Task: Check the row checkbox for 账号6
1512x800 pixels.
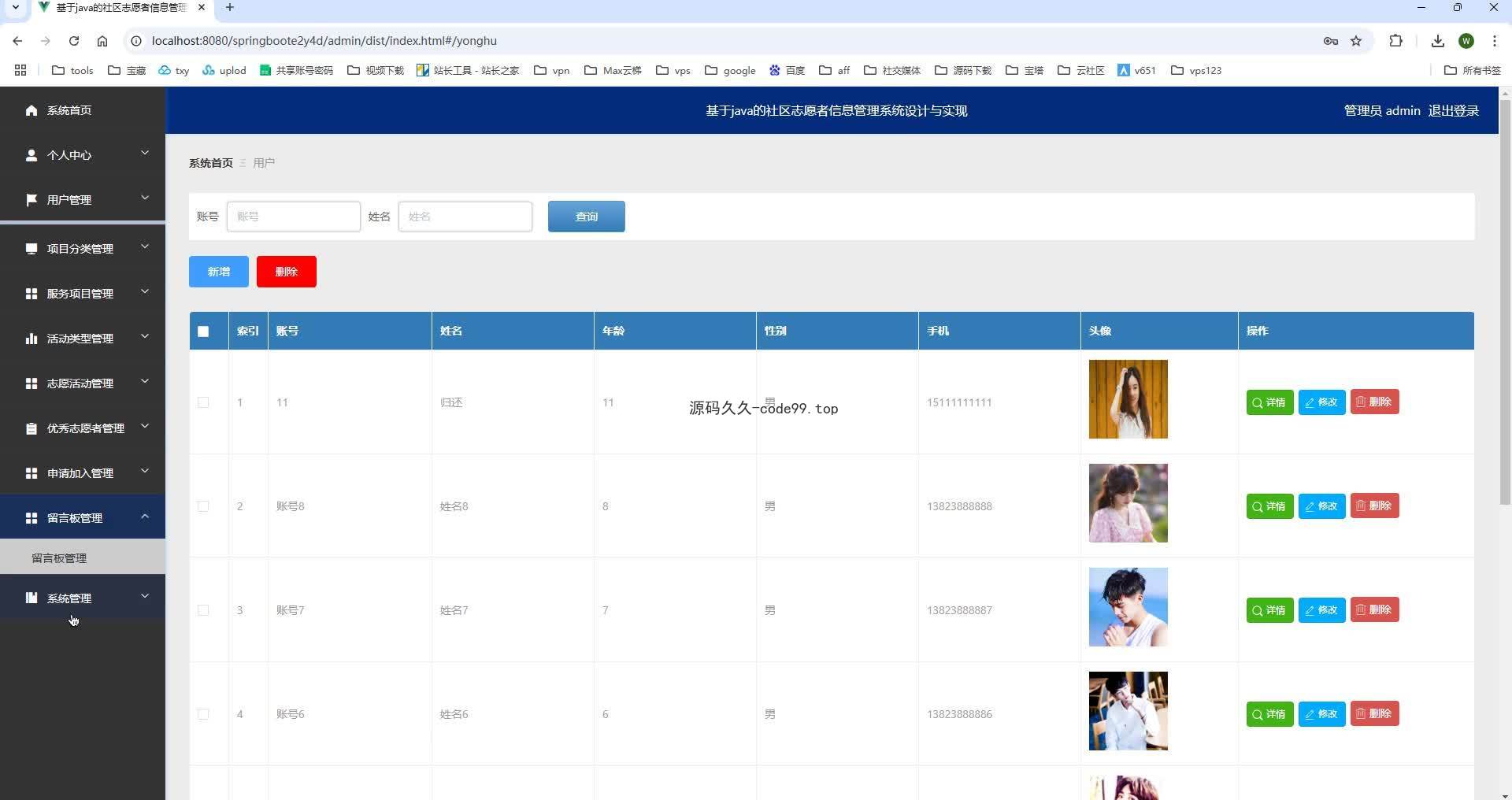Action: click(x=203, y=714)
